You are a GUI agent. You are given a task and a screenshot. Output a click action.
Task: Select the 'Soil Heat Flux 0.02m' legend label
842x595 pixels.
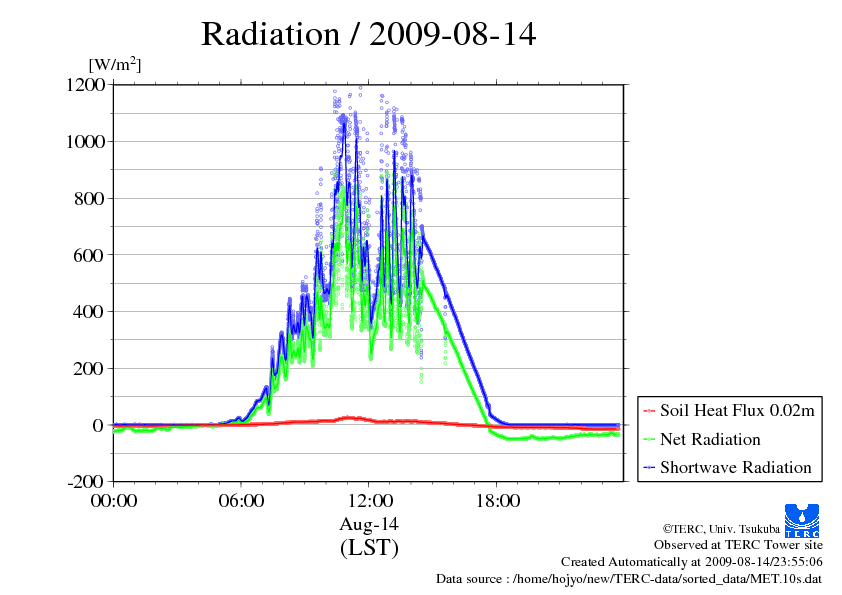pos(737,411)
